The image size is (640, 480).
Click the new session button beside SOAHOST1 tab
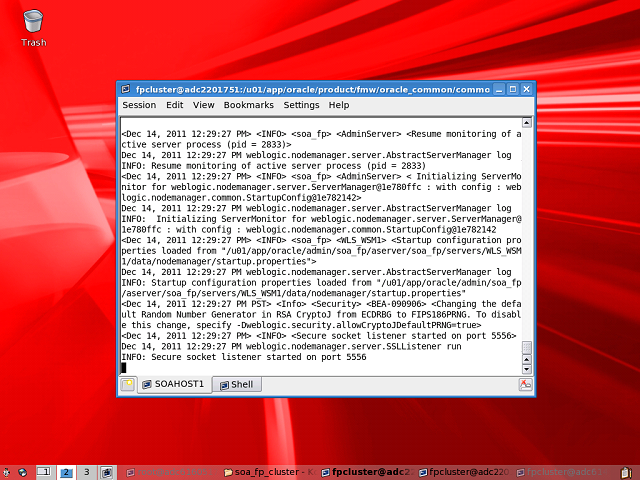tap(128, 384)
